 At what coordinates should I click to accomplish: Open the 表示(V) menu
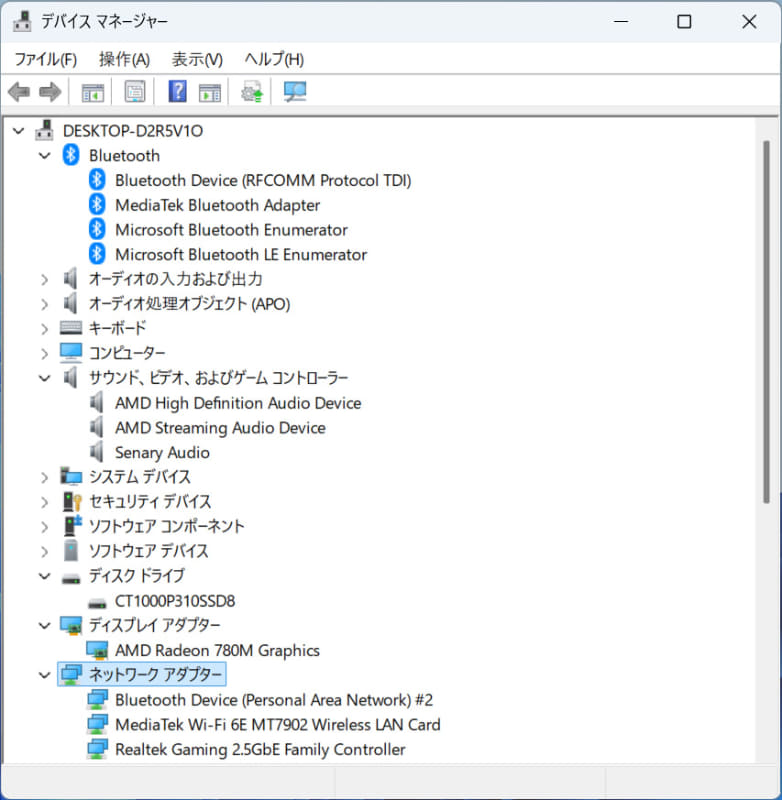click(x=197, y=59)
